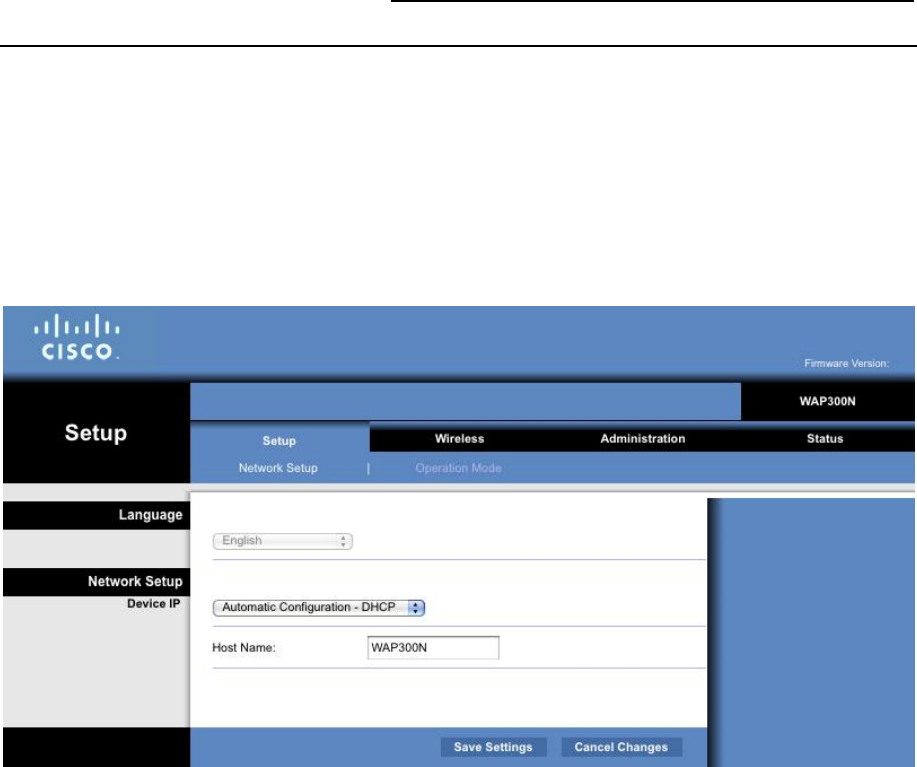
Task: Open the English language dropdown
Action: click(x=282, y=541)
